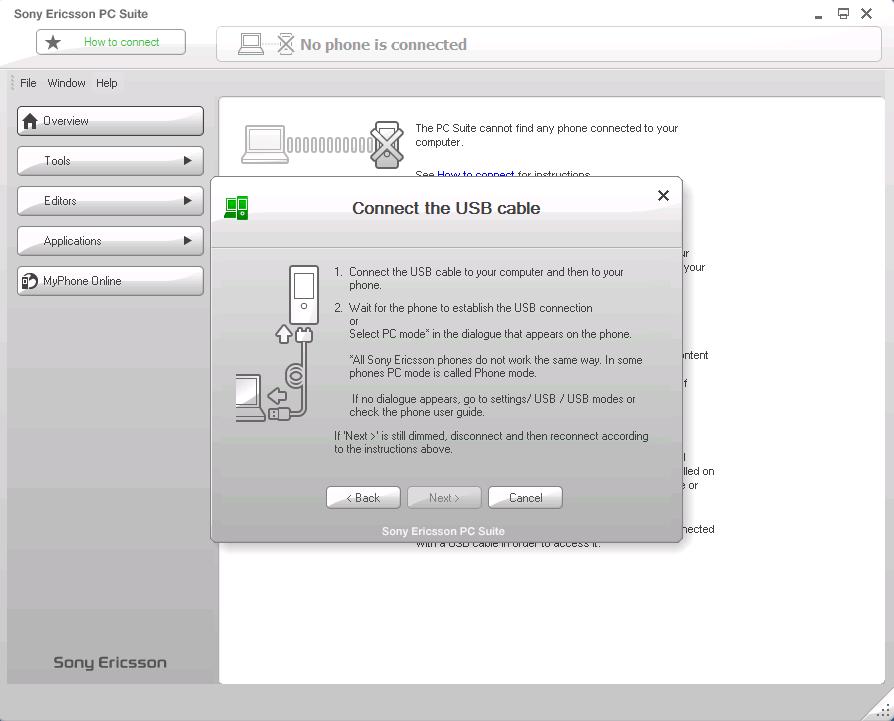Viewport: 894px width, 721px height.
Task: Close the Connect the USB cable dialog
Action: [x=663, y=196]
